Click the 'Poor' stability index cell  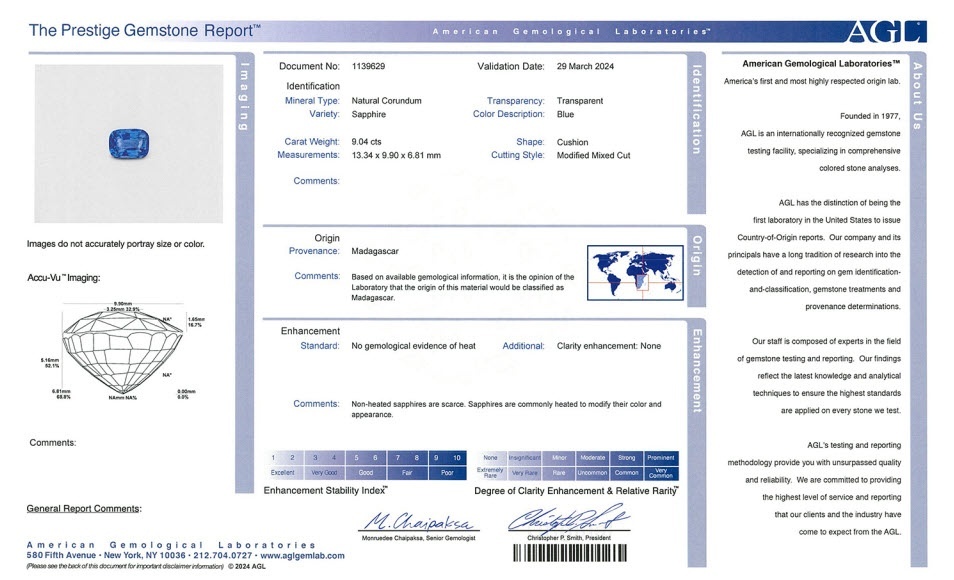pyautogui.click(x=447, y=473)
